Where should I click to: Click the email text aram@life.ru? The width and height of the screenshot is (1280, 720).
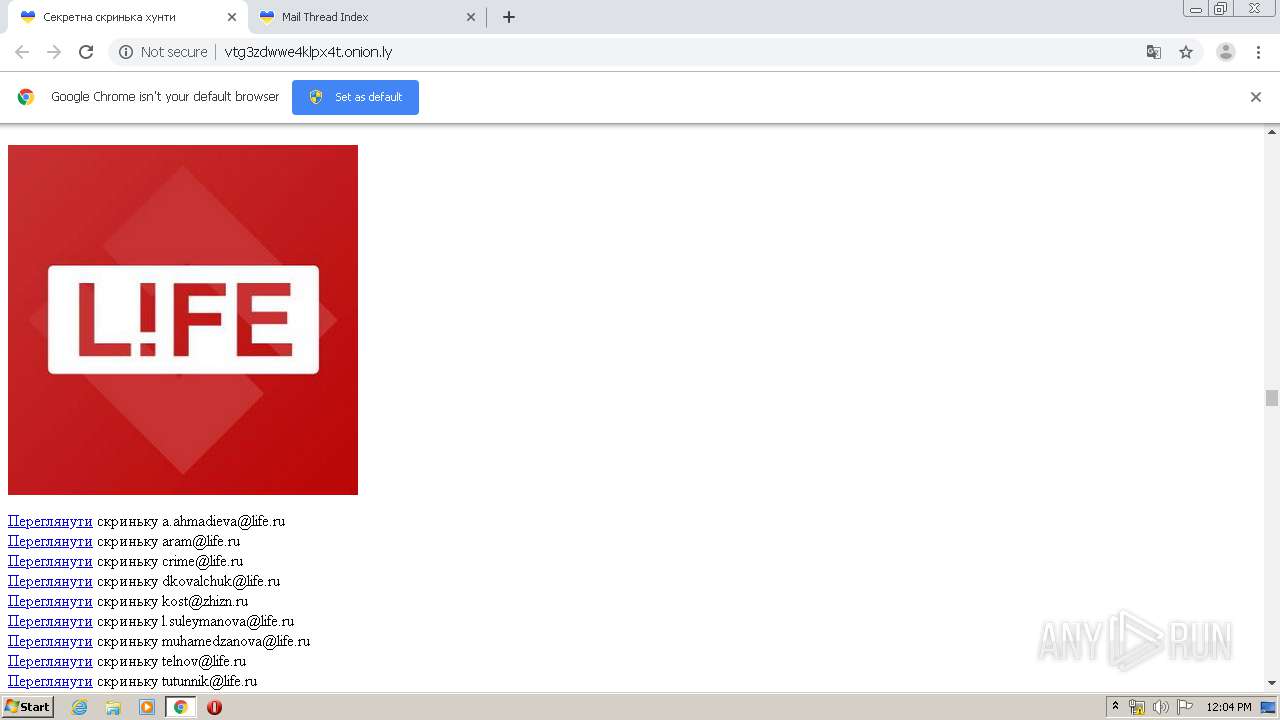(x=201, y=541)
